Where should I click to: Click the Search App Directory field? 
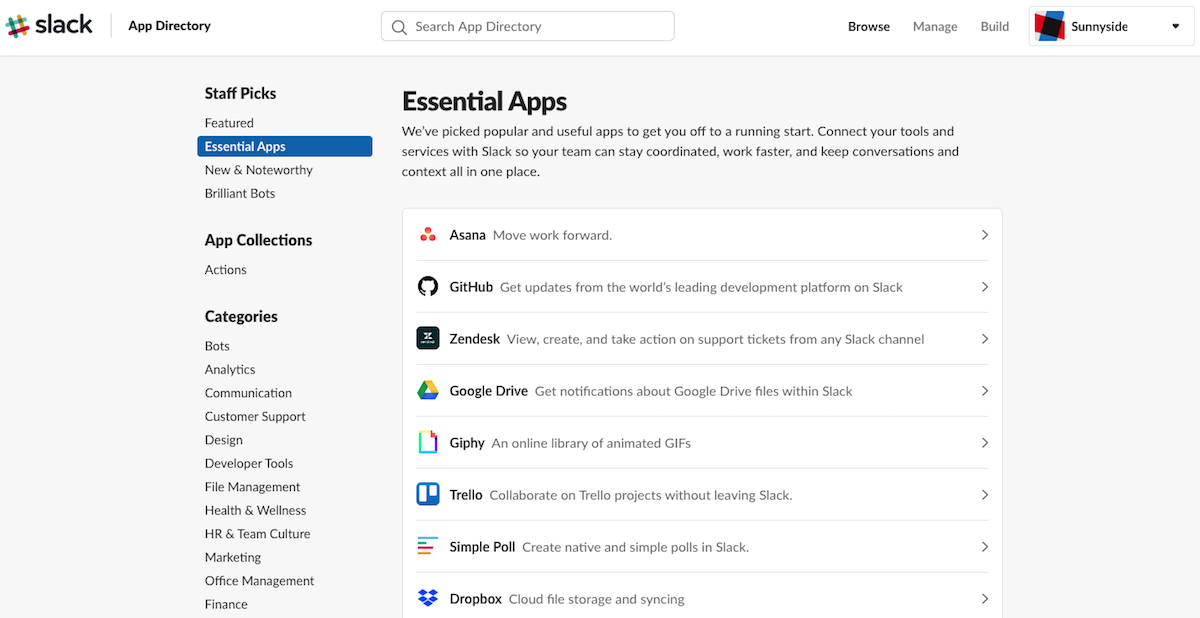(x=528, y=27)
